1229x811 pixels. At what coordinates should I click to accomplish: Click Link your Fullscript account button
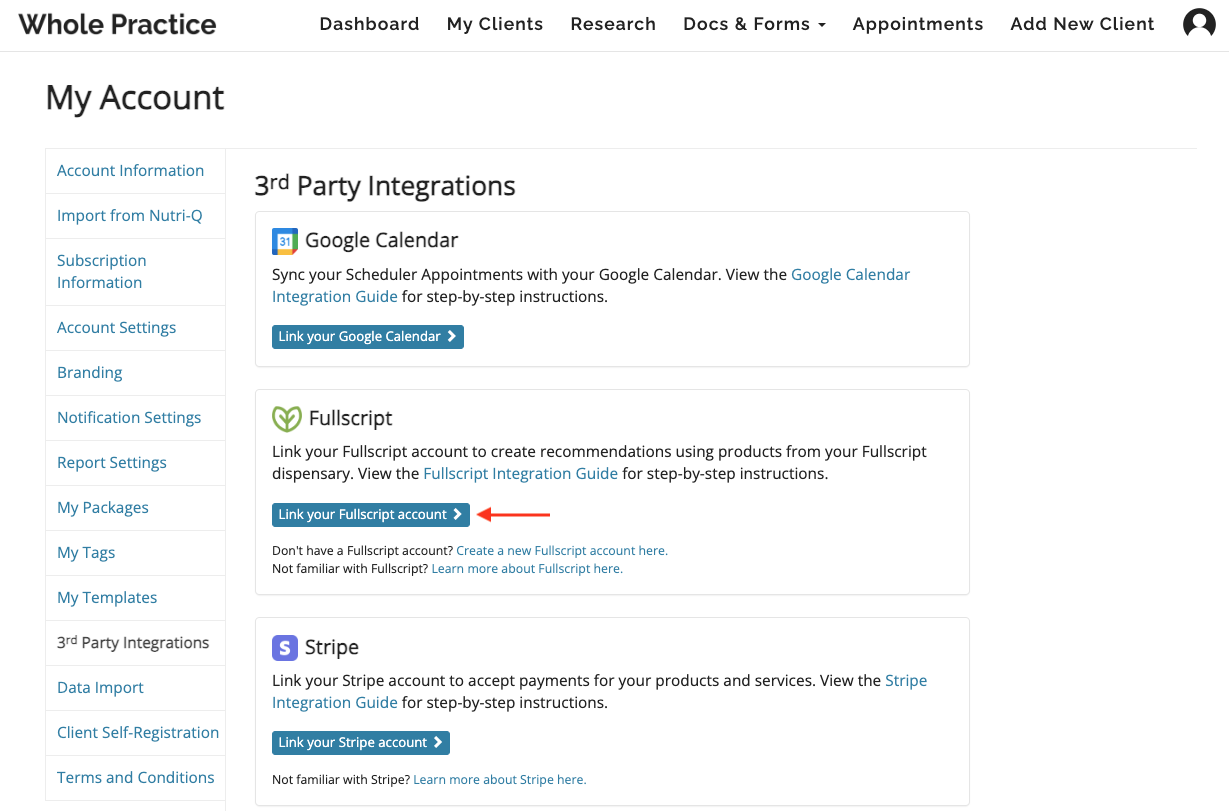(x=371, y=515)
